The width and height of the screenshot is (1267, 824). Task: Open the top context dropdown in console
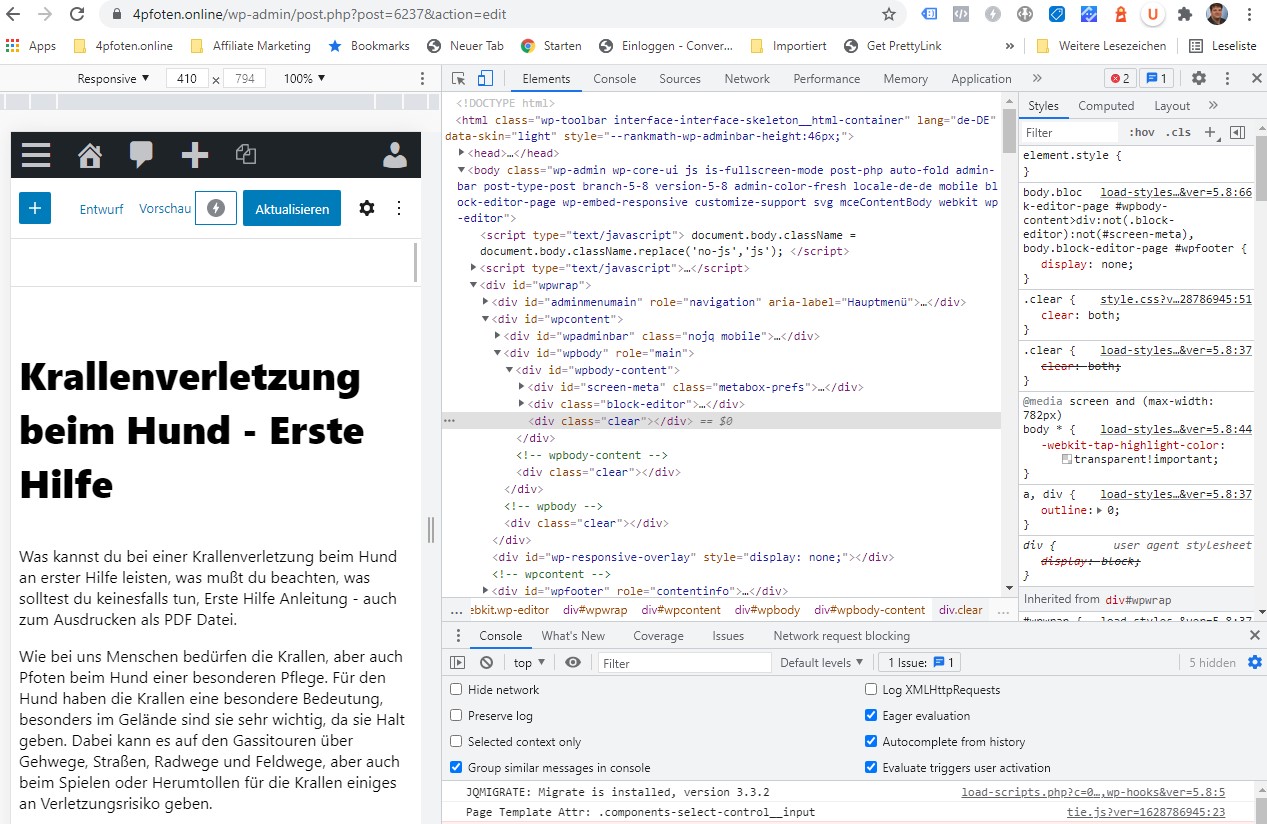point(529,662)
